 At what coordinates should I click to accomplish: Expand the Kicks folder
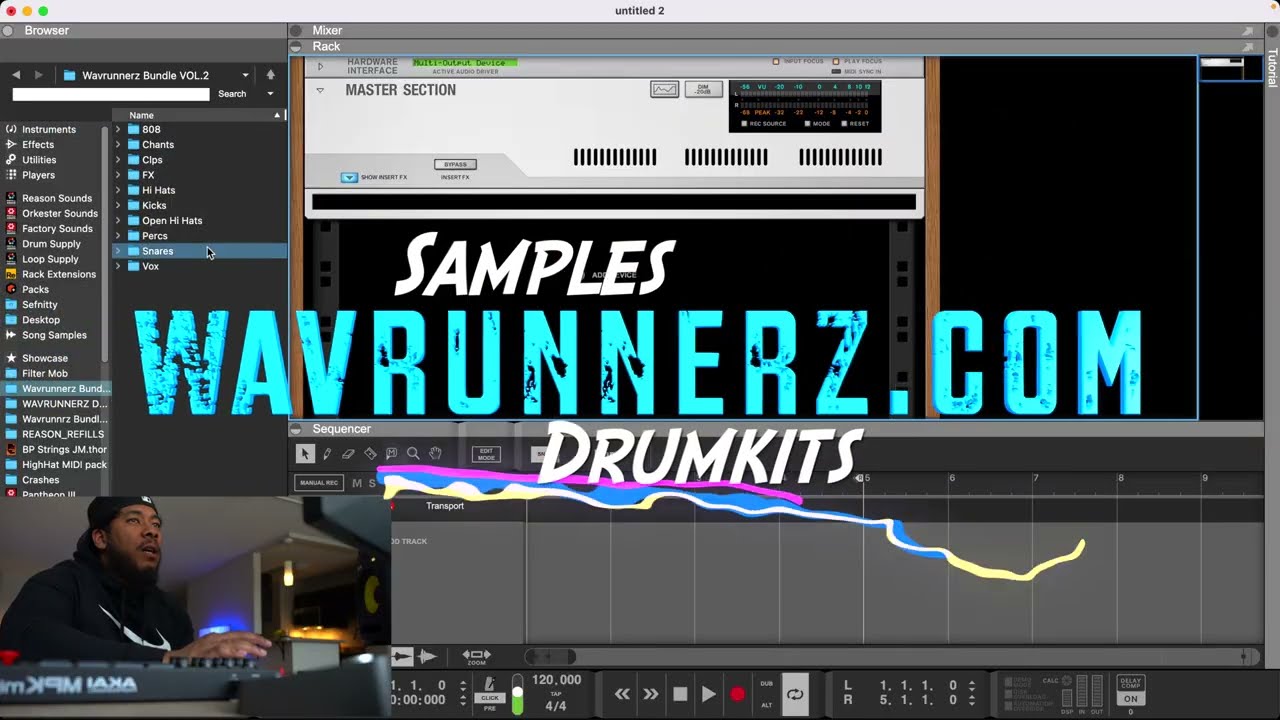pyautogui.click(x=118, y=205)
